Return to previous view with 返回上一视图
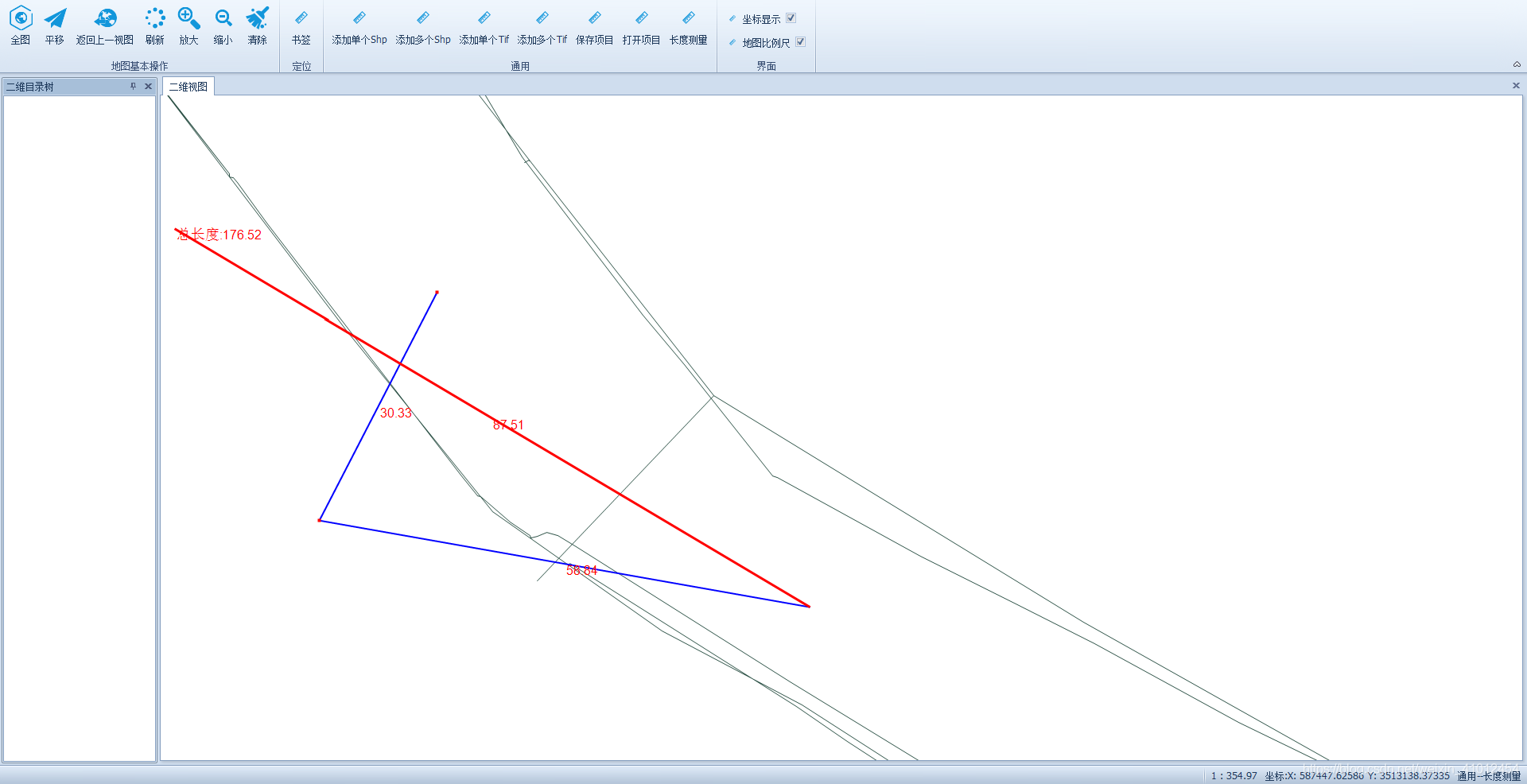 [x=105, y=25]
